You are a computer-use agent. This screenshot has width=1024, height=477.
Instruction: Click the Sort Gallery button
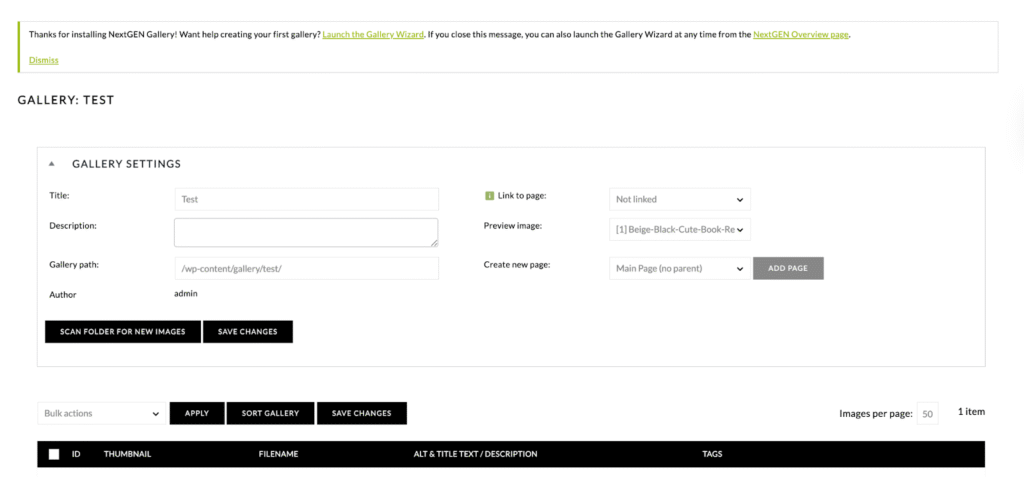click(270, 413)
